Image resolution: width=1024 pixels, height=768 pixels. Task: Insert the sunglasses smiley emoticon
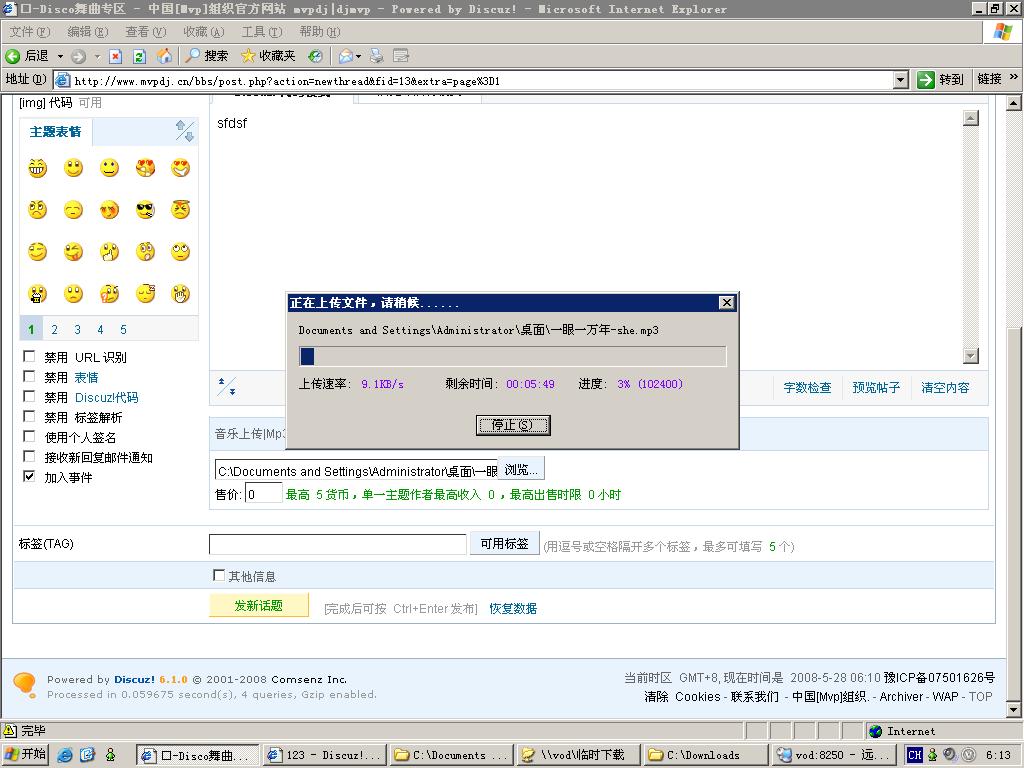click(145, 210)
